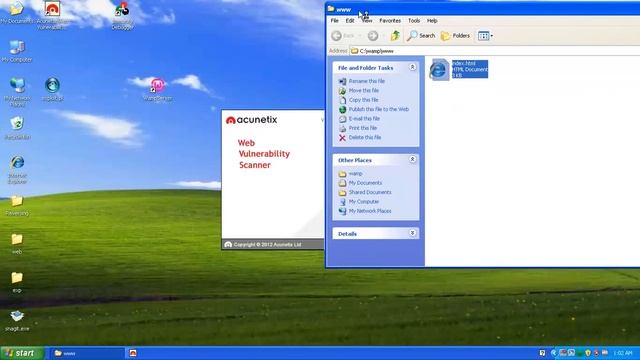Go up one folder level

pyautogui.click(x=395, y=36)
